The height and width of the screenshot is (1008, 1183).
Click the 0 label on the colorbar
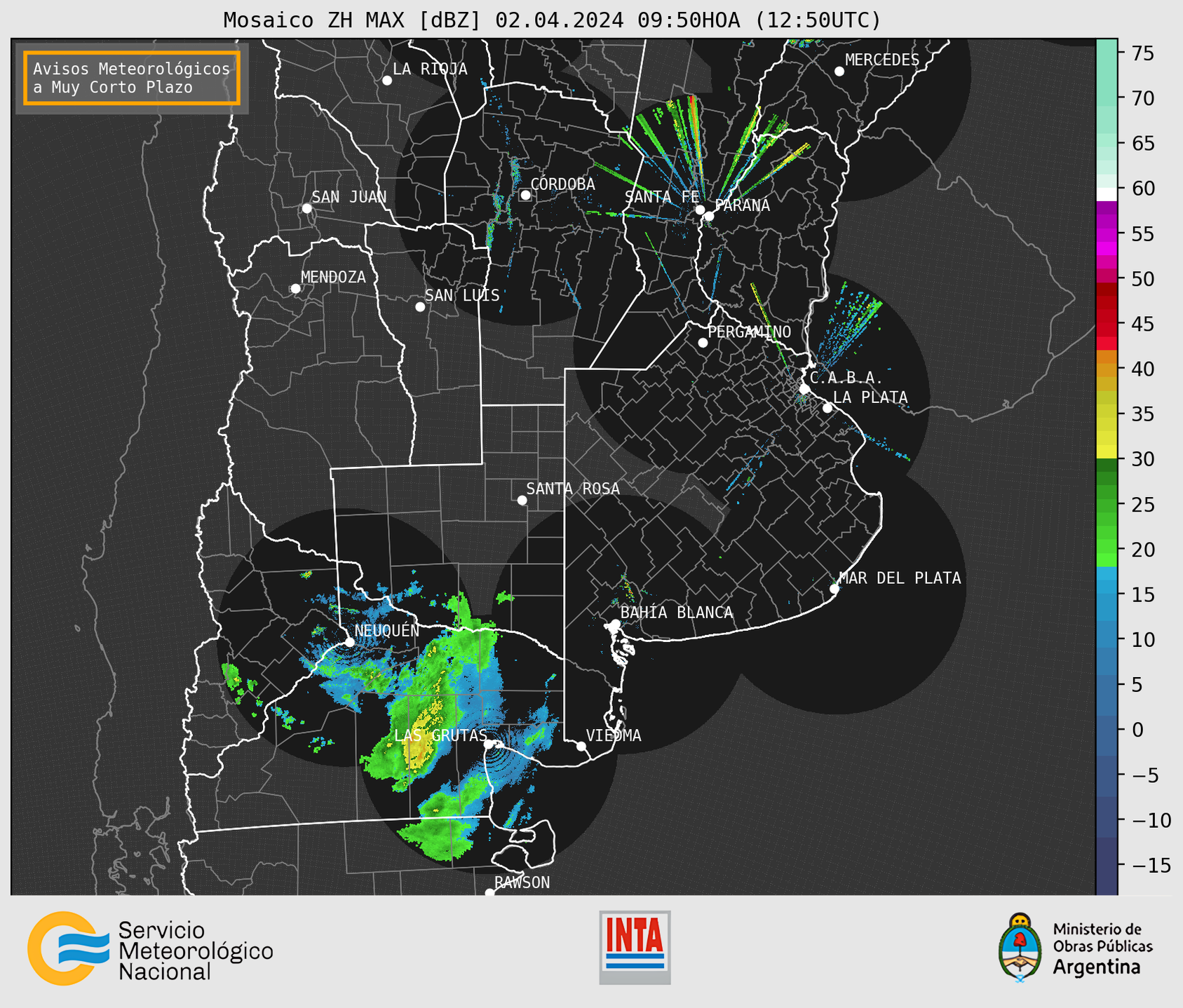coord(1137,730)
